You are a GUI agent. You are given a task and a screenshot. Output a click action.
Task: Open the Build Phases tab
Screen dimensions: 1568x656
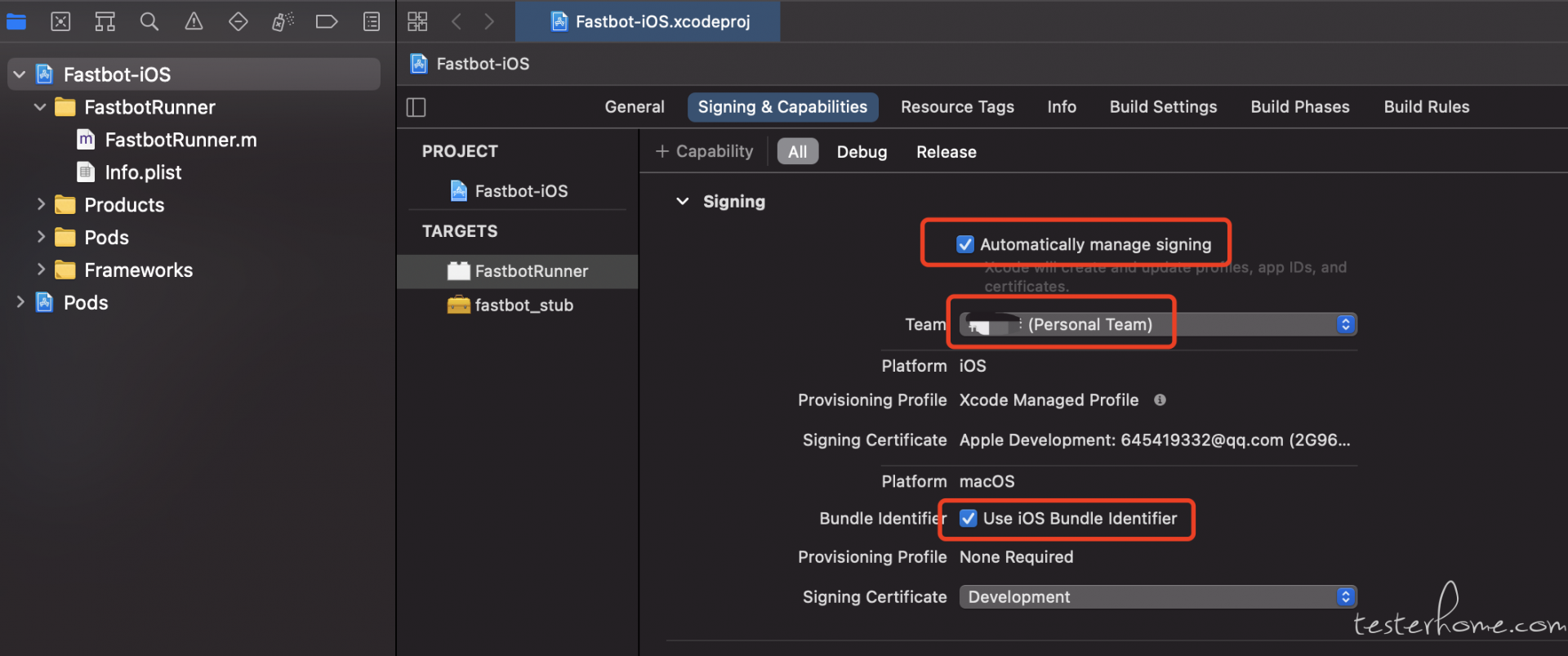pos(1300,107)
